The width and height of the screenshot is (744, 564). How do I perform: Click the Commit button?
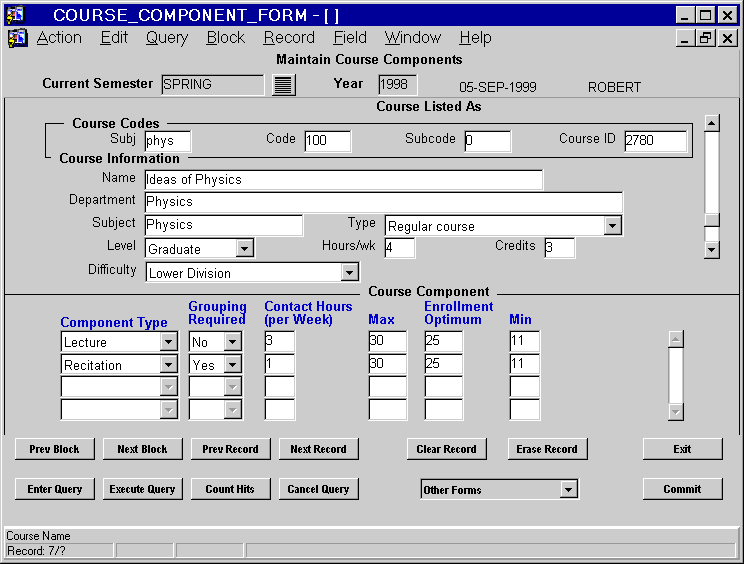tap(682, 489)
